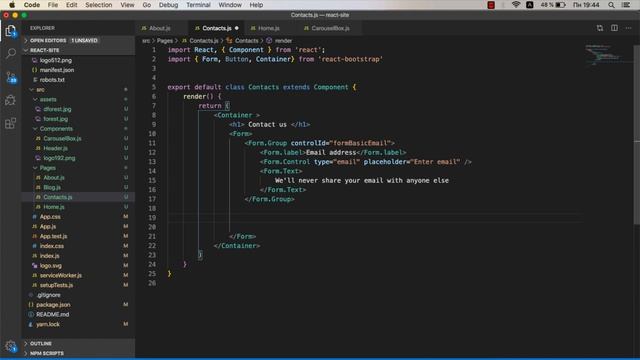Open Blog.js in the Pages folder
640x360 pixels.
[78, 187]
